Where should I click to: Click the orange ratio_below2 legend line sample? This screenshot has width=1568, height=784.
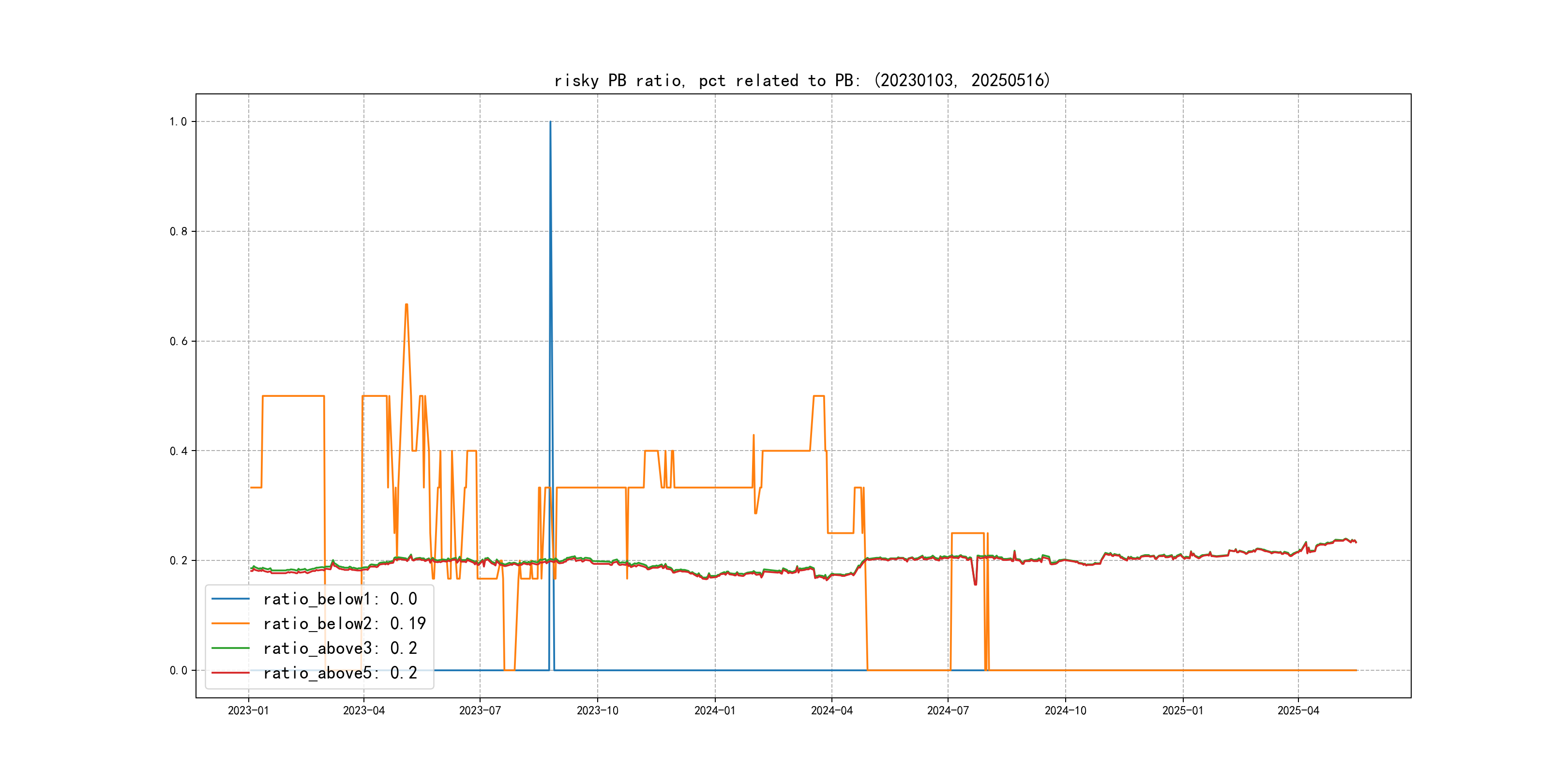[x=230, y=624]
